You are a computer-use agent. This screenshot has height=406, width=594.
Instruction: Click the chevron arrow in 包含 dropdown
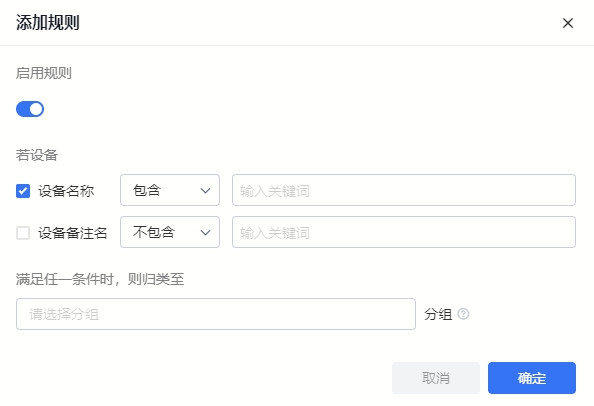coord(205,191)
